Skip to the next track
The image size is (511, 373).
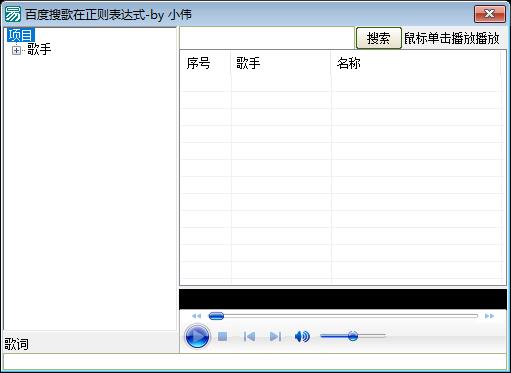pos(275,336)
